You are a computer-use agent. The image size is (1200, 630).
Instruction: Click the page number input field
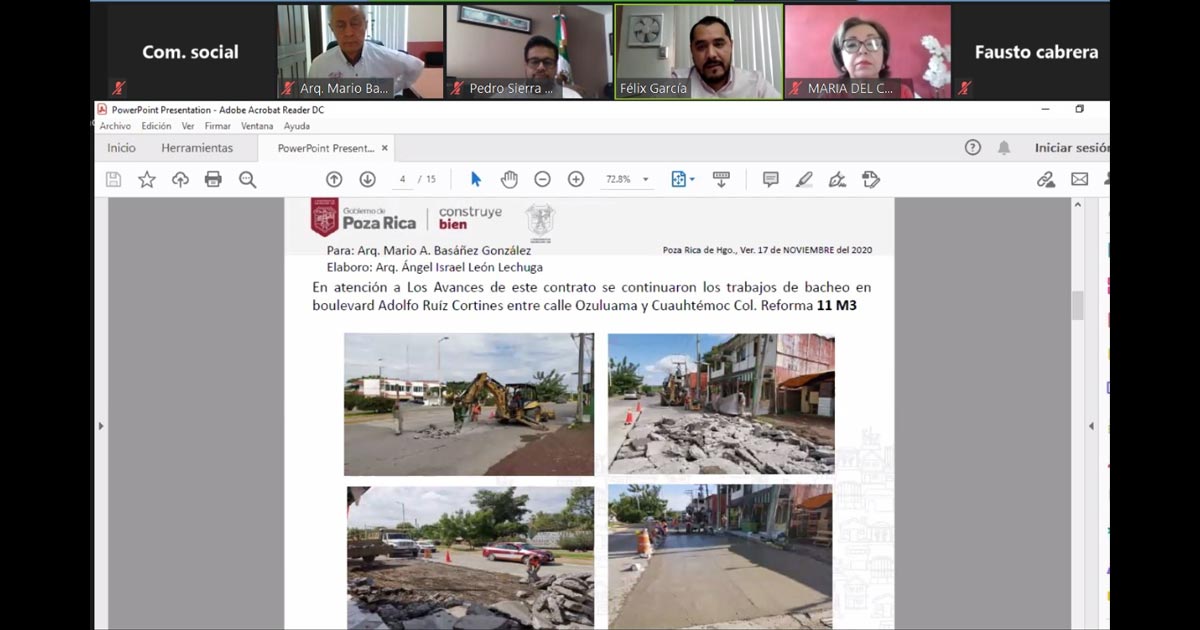(x=403, y=179)
